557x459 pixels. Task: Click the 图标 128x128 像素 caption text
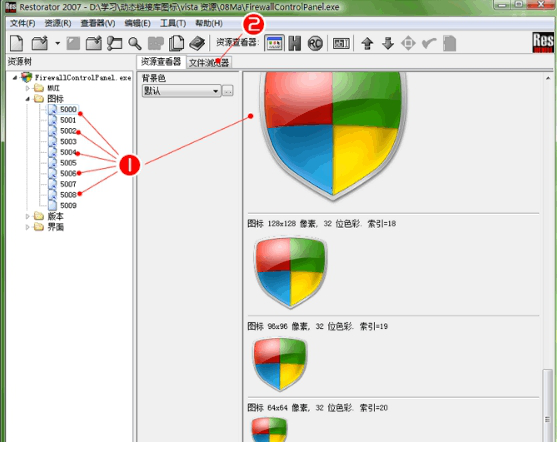(x=321, y=224)
